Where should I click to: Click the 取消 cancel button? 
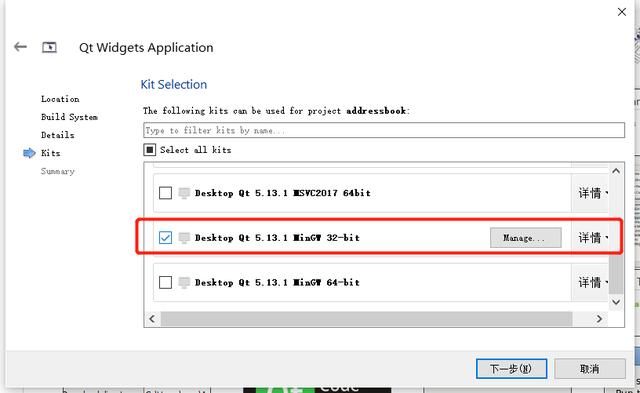point(589,369)
